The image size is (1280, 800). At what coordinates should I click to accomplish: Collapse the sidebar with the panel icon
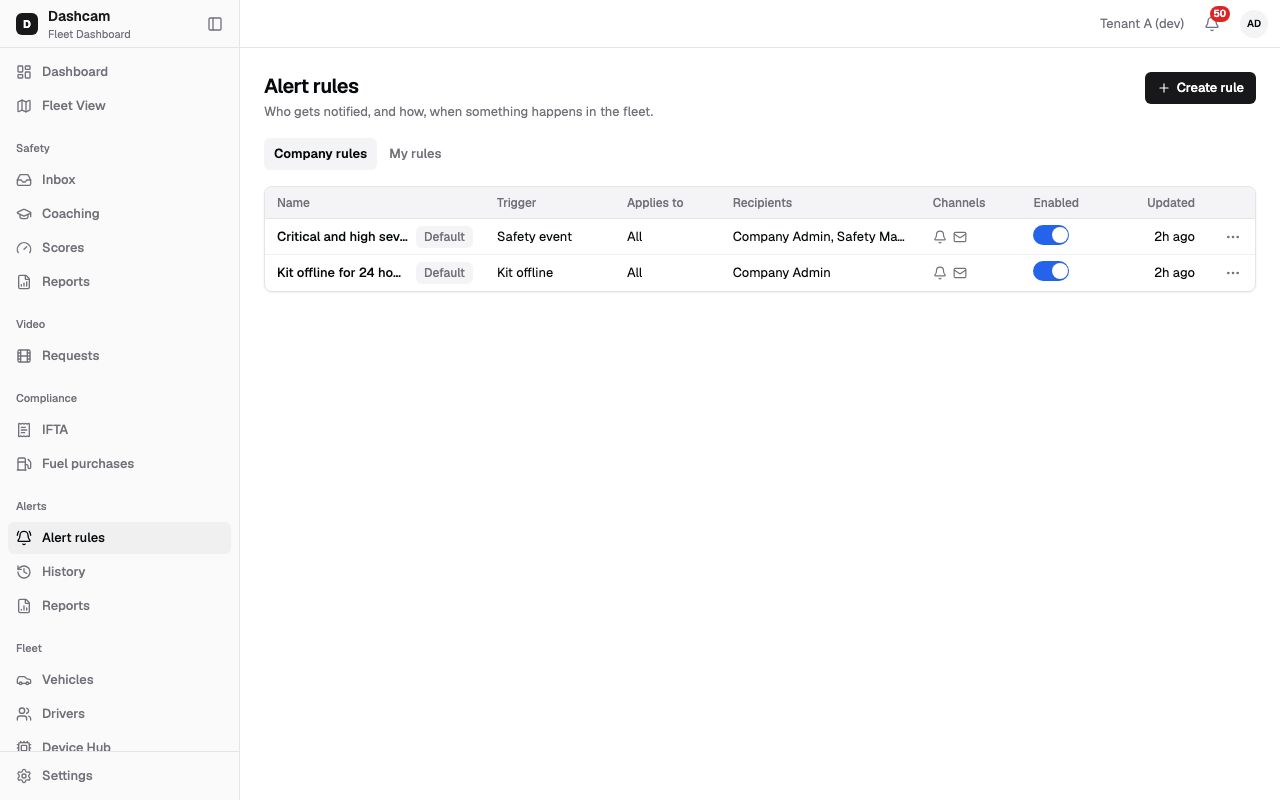pos(215,24)
